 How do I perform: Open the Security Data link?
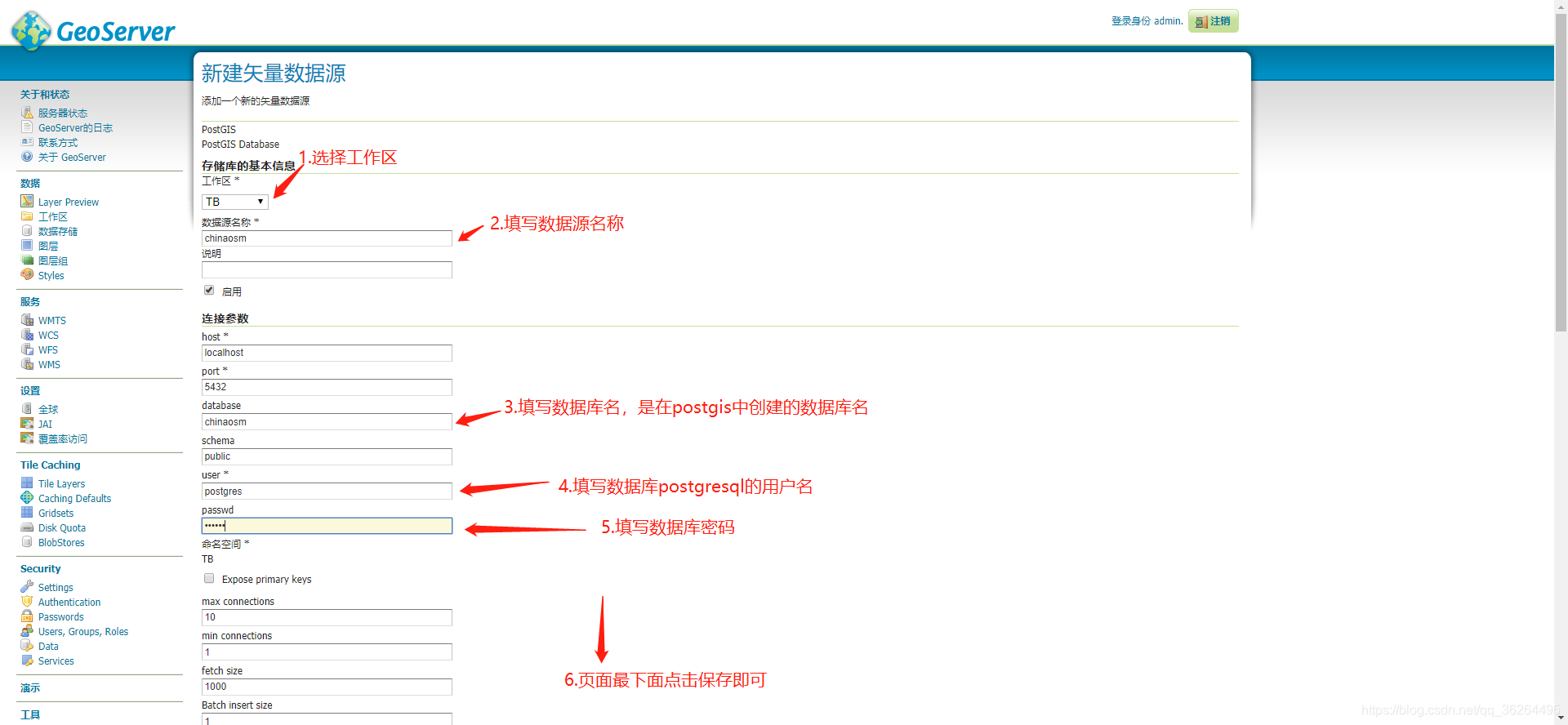pyautogui.click(x=48, y=647)
